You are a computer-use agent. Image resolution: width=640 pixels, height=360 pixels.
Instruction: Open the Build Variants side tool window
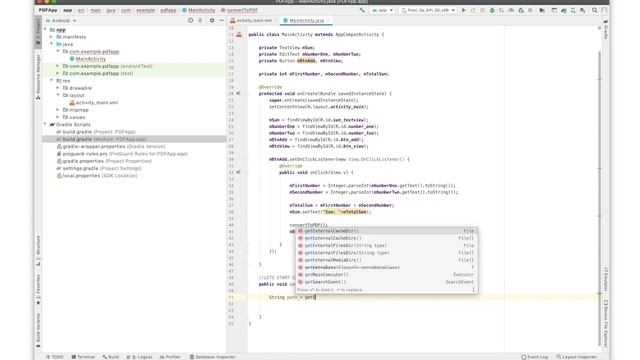pyautogui.click(x=38, y=330)
